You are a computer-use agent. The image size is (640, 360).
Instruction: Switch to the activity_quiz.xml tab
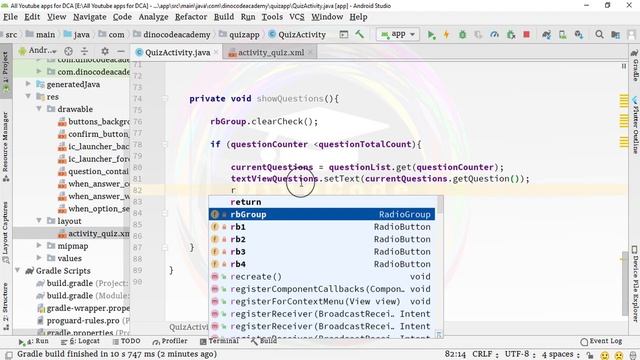click(x=271, y=53)
